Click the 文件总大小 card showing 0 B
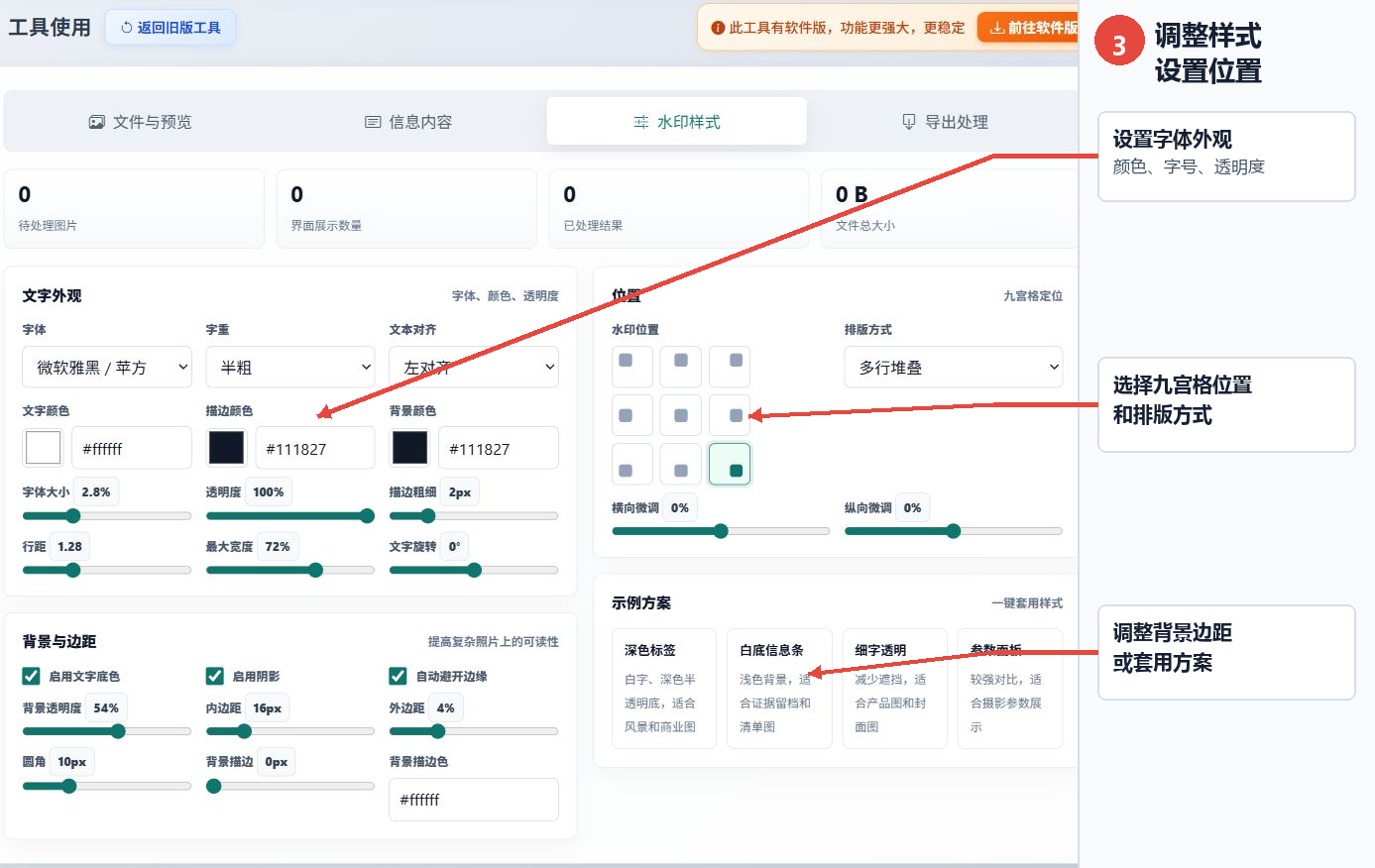Screen dimensions: 1375x868 [949, 208]
